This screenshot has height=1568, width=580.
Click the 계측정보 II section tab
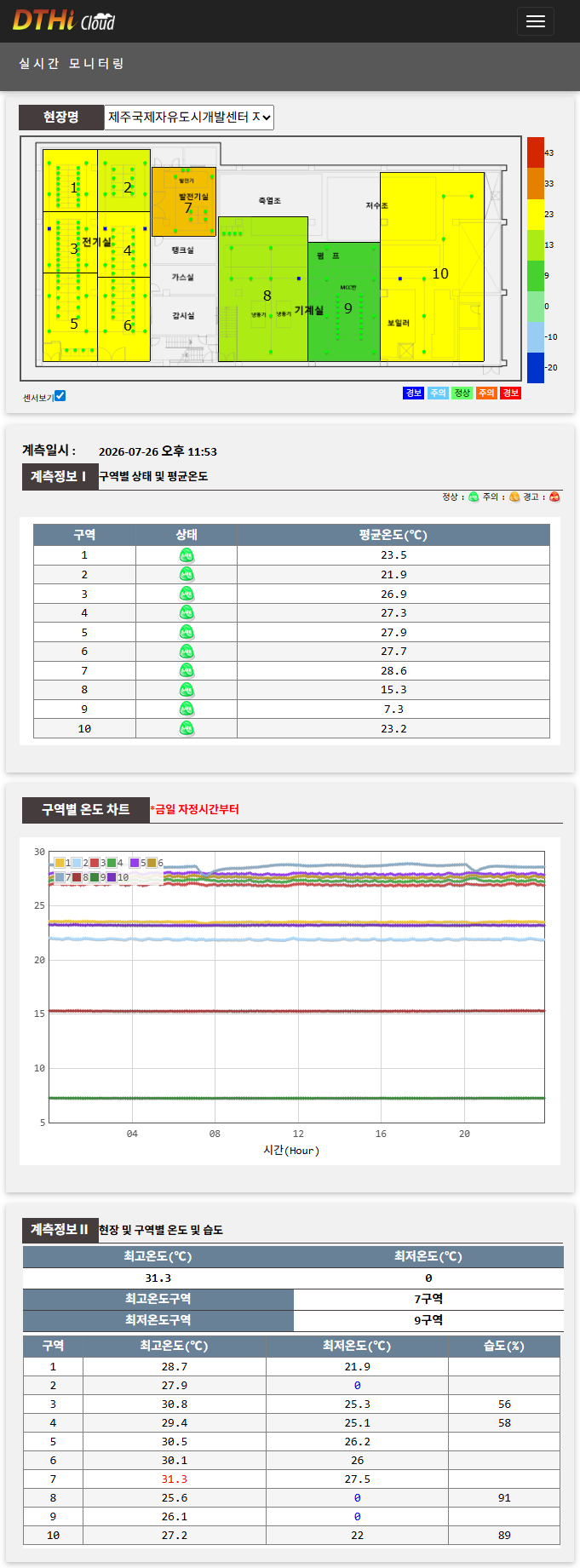pyautogui.click(x=60, y=1230)
